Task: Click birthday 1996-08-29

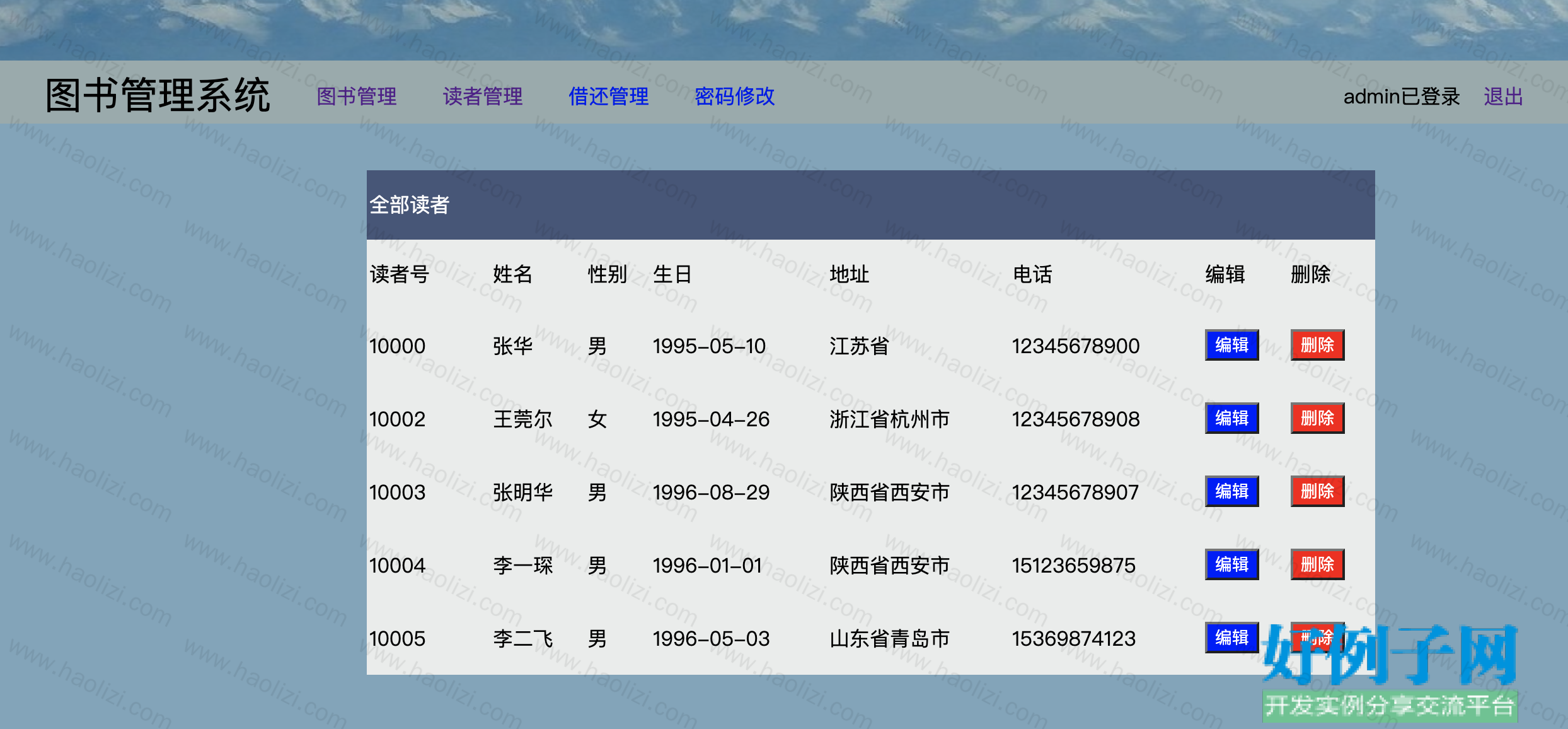Action: pyautogui.click(x=711, y=493)
